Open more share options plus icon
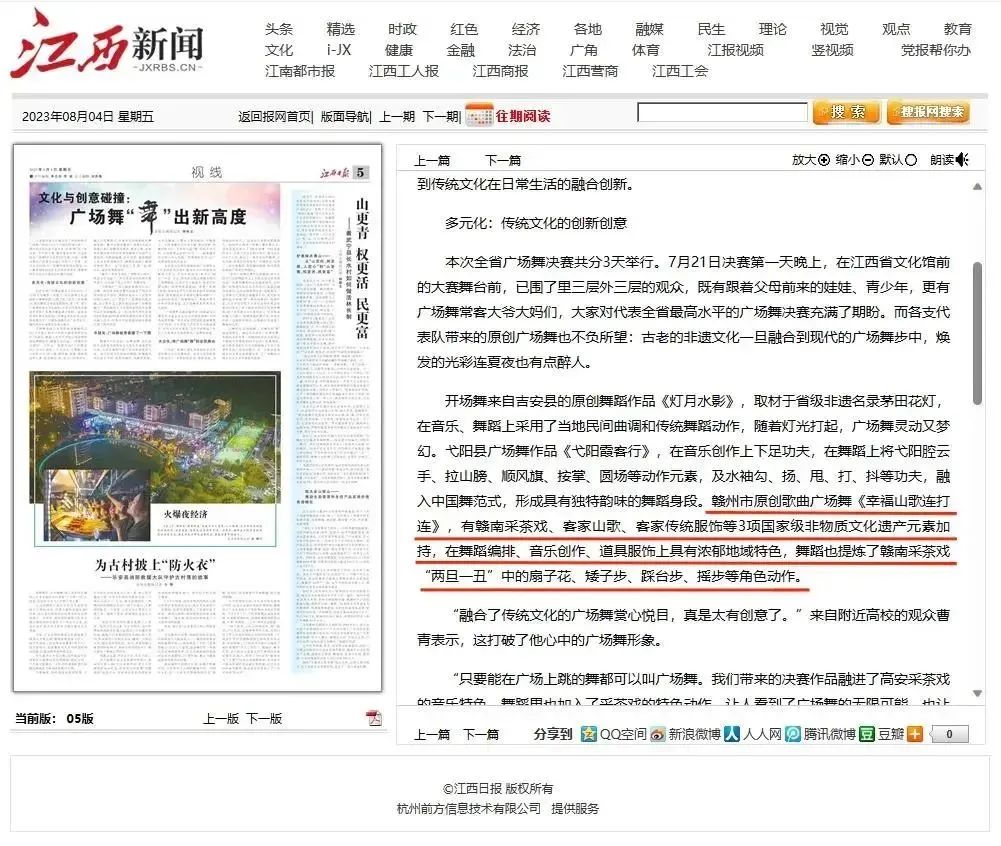The height and width of the screenshot is (846, 1001). click(914, 734)
